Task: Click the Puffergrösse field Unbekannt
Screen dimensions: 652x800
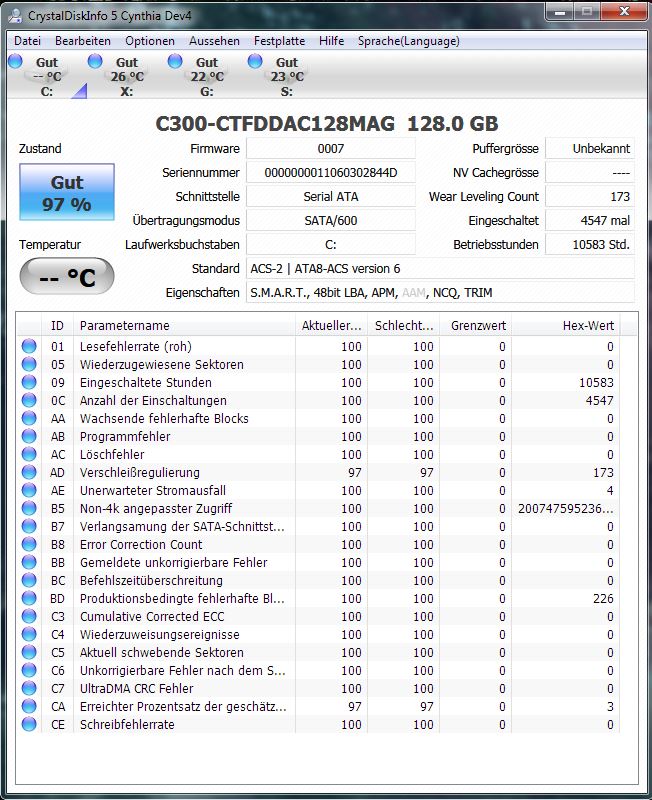Action: (x=590, y=148)
